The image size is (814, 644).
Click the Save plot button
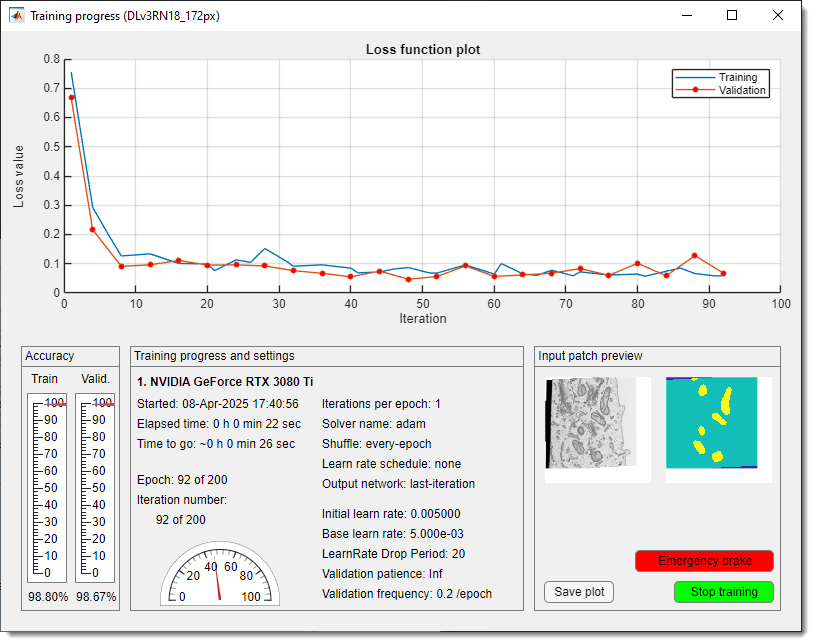pos(579,592)
